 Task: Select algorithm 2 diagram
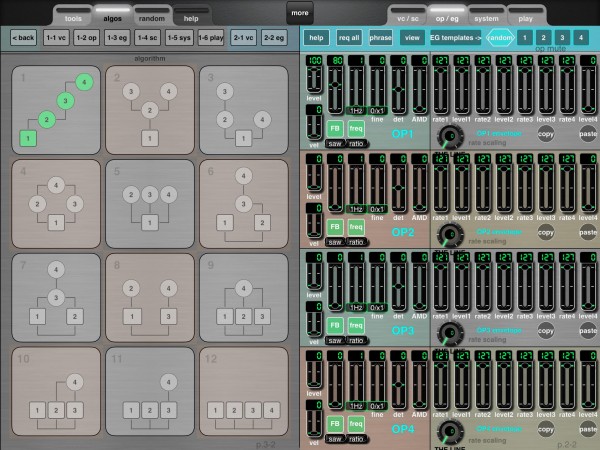click(x=150, y=110)
